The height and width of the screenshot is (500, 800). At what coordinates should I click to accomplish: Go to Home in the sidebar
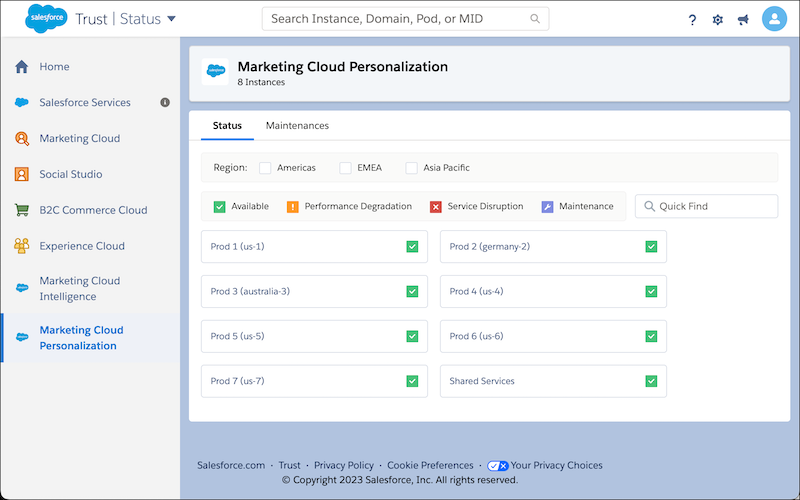(55, 66)
